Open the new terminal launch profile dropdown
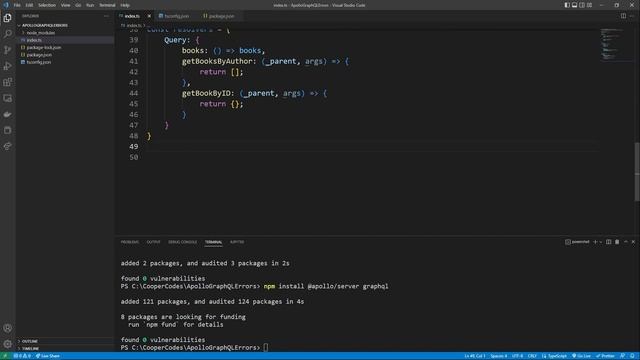This screenshot has width=640, height=360. click(601, 242)
